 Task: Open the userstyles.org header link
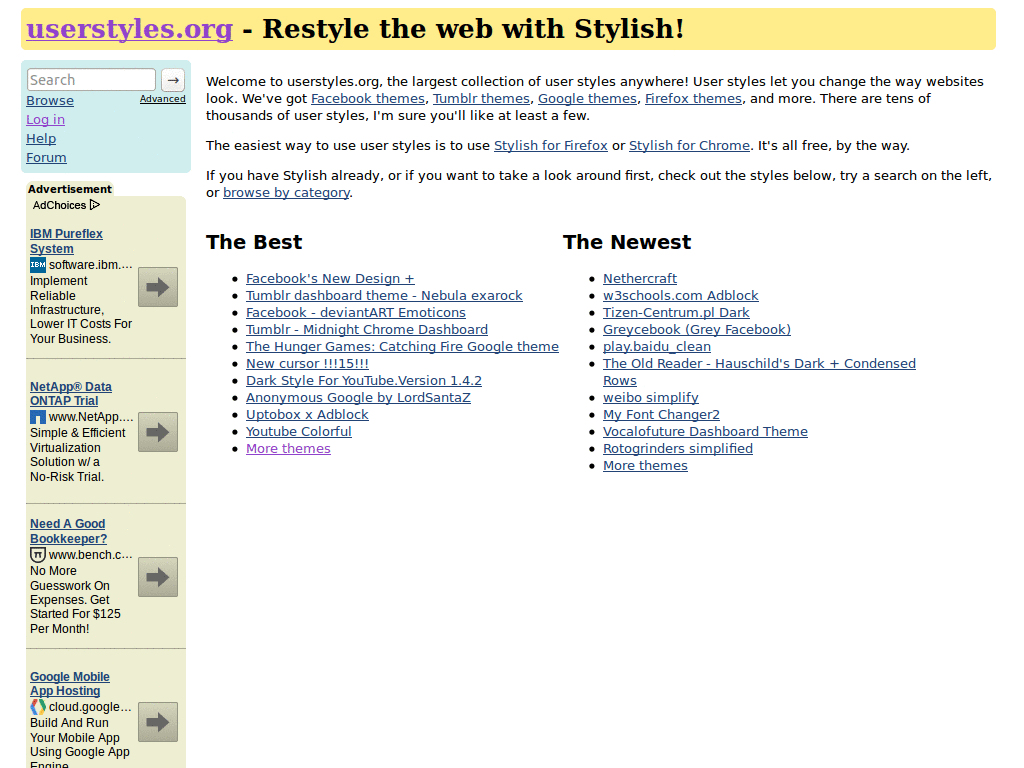[x=129, y=29]
